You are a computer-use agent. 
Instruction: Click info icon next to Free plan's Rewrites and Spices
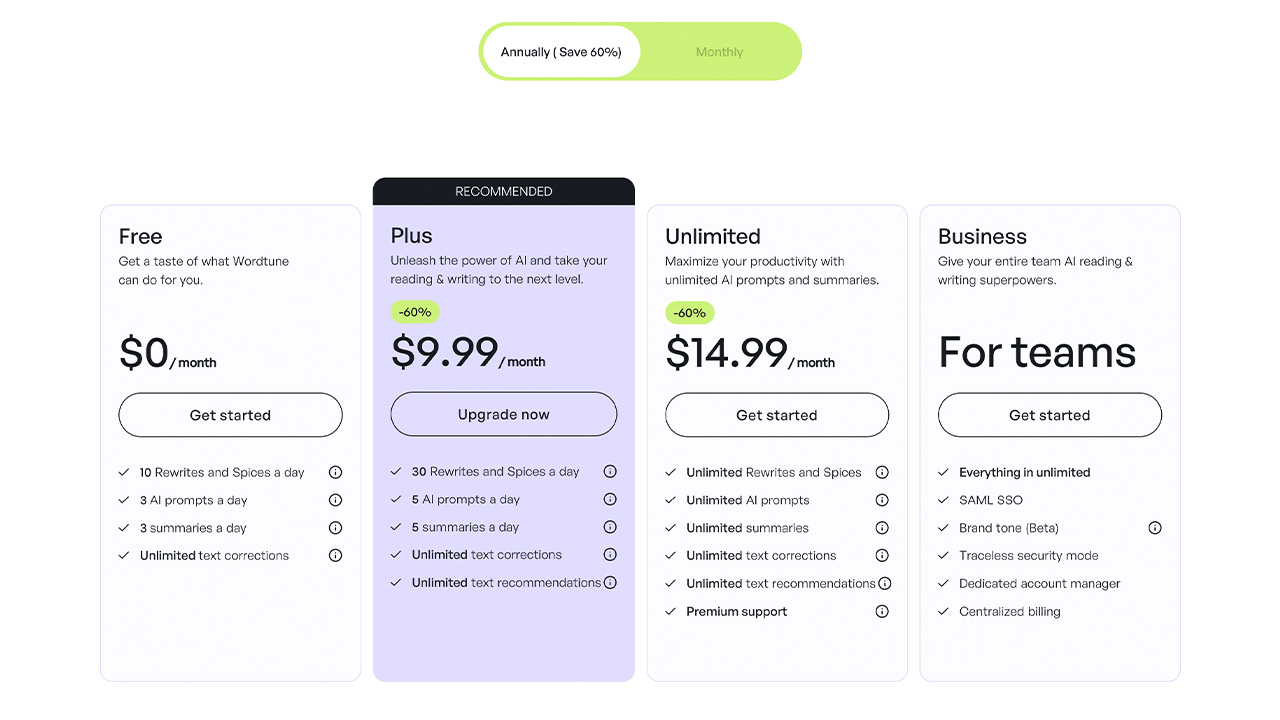pyautogui.click(x=336, y=472)
